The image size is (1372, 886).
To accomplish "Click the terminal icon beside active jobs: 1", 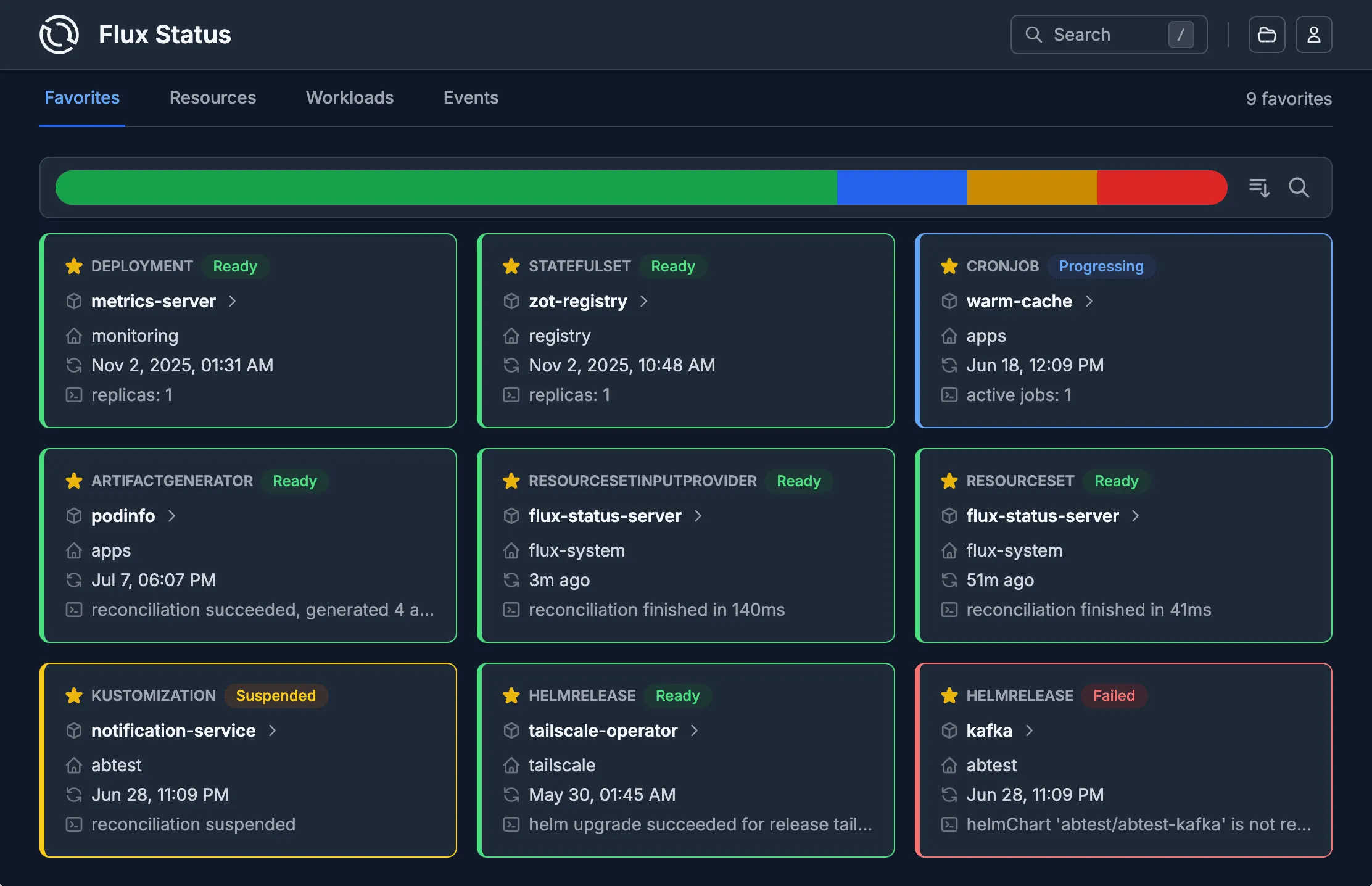I will tap(949, 395).
